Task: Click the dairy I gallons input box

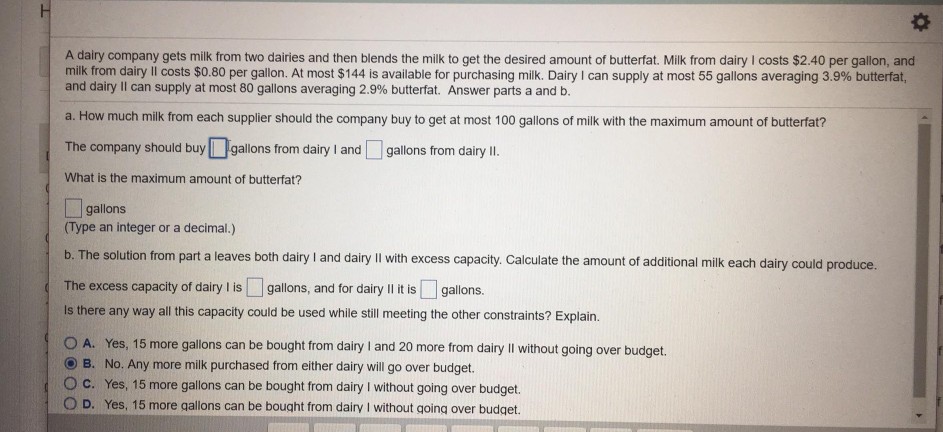Action: (219, 150)
